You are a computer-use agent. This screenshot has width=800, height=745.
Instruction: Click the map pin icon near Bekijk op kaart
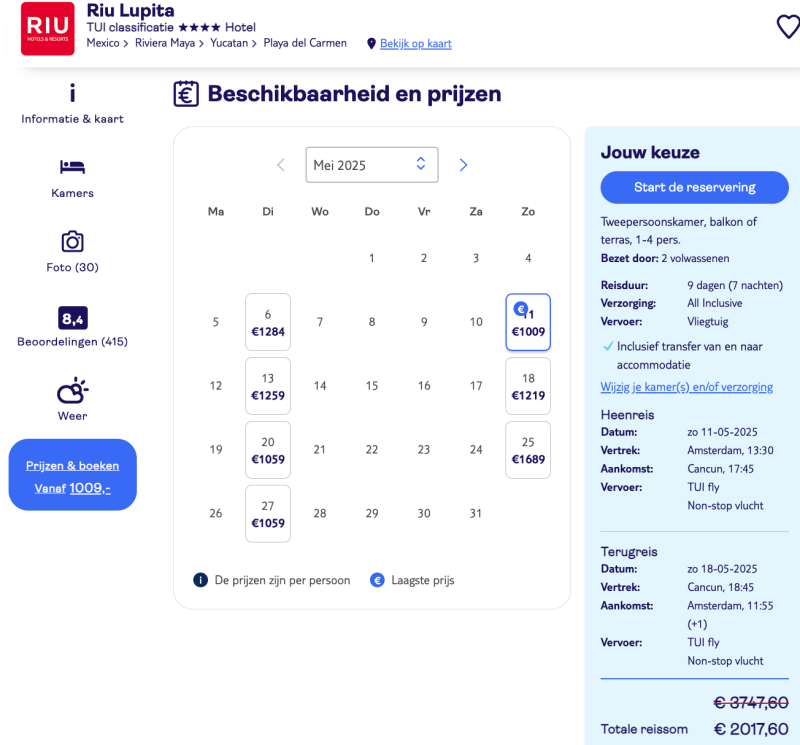click(371, 44)
